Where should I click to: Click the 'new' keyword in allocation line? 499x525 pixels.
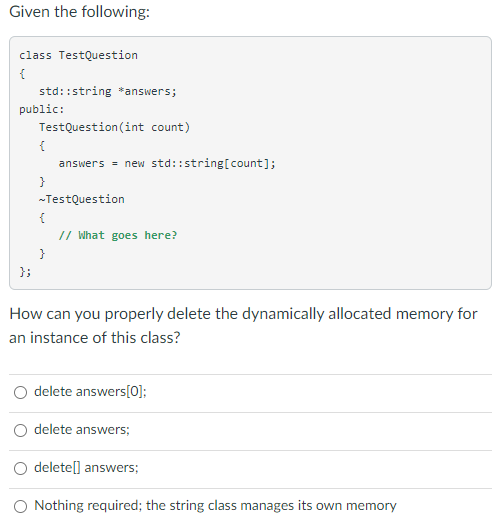(134, 163)
